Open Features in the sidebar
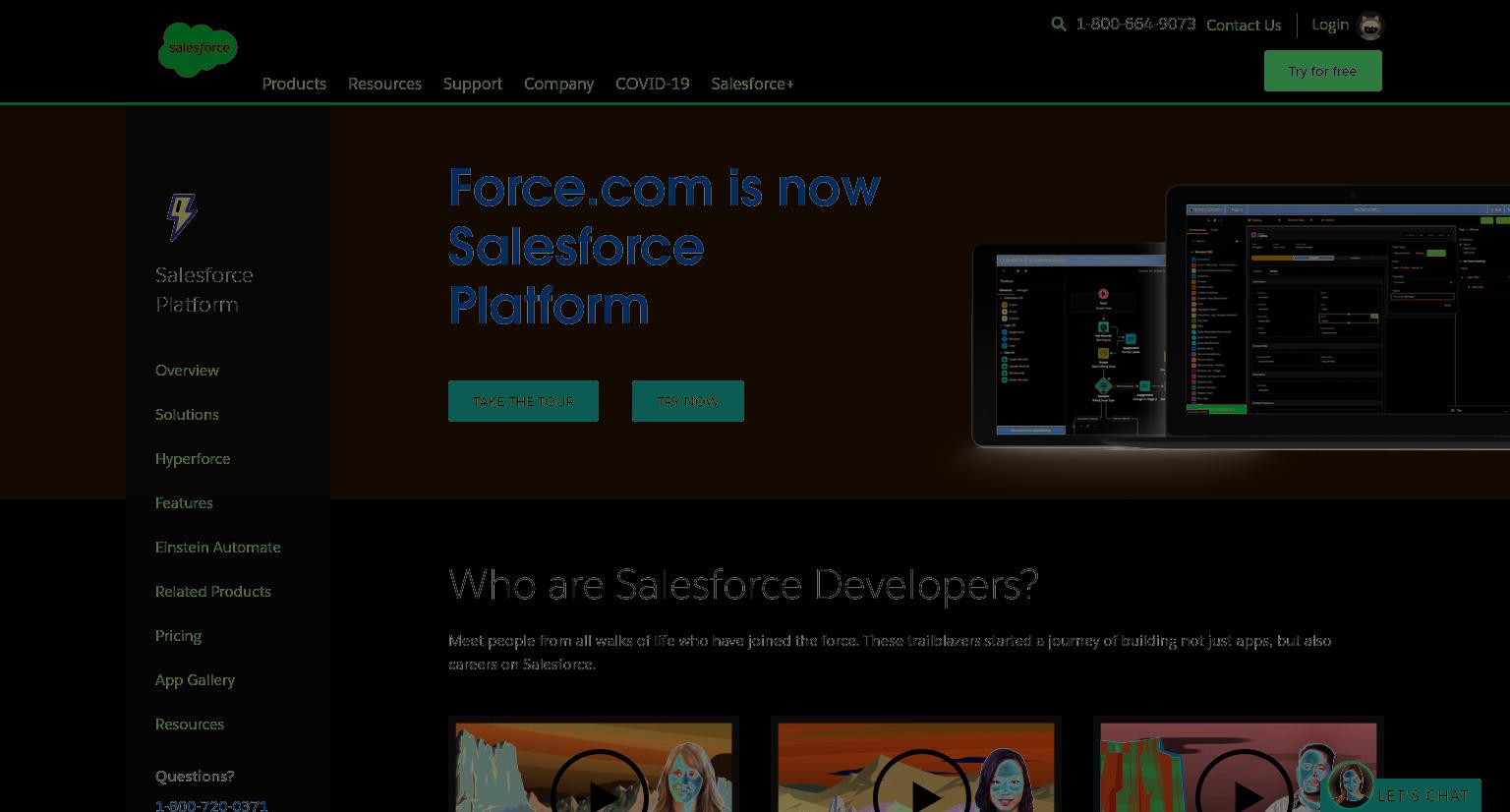 tap(184, 503)
